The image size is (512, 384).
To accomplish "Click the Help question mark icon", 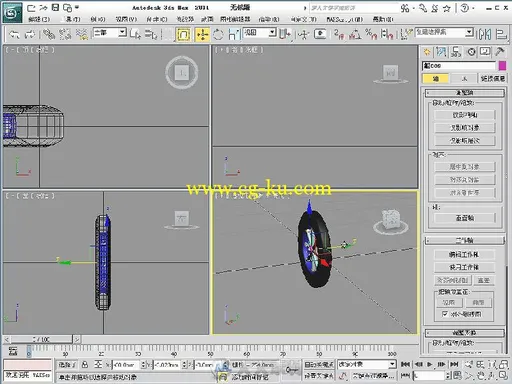I will click(464, 8).
